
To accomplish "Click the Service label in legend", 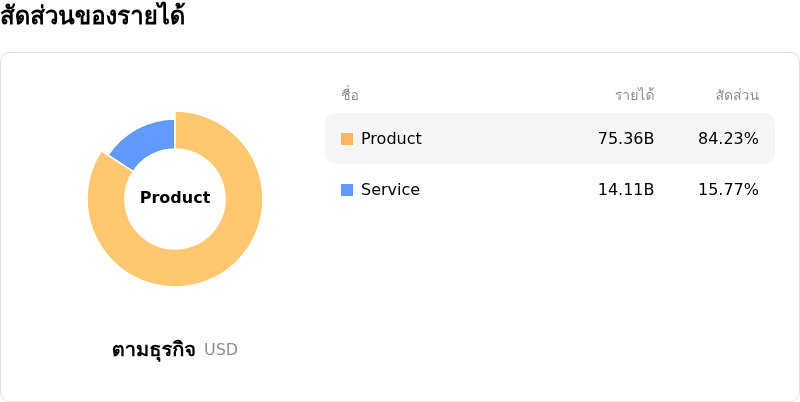I will coord(390,190).
